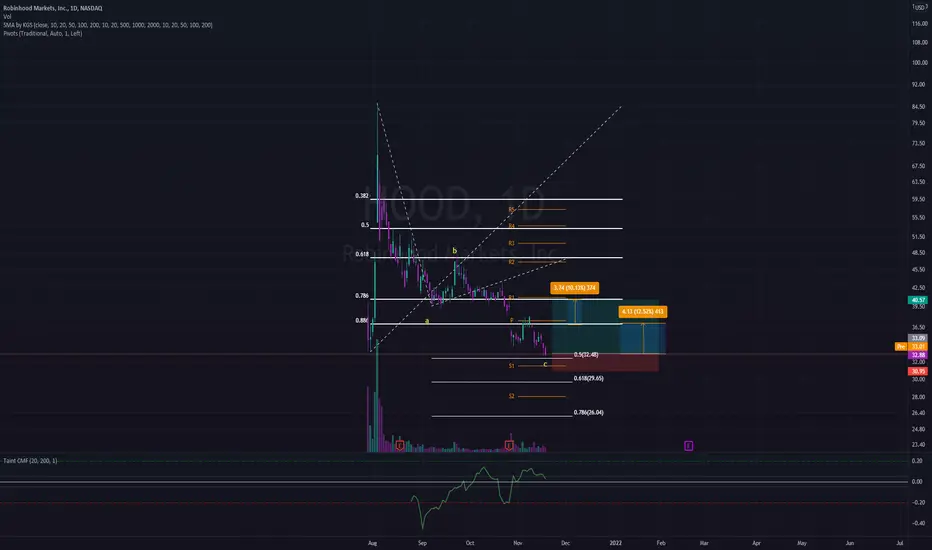The image size is (932, 550).
Task: Click the red earnings marker near late October
Action: point(509,445)
